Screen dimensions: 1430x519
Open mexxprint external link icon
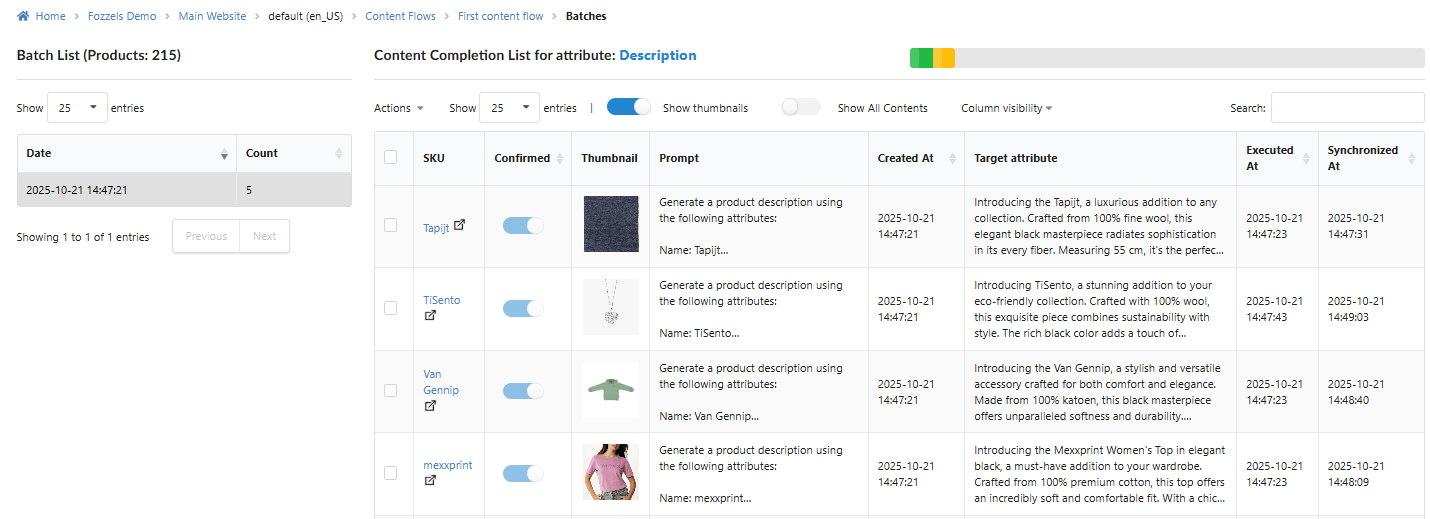click(430, 480)
